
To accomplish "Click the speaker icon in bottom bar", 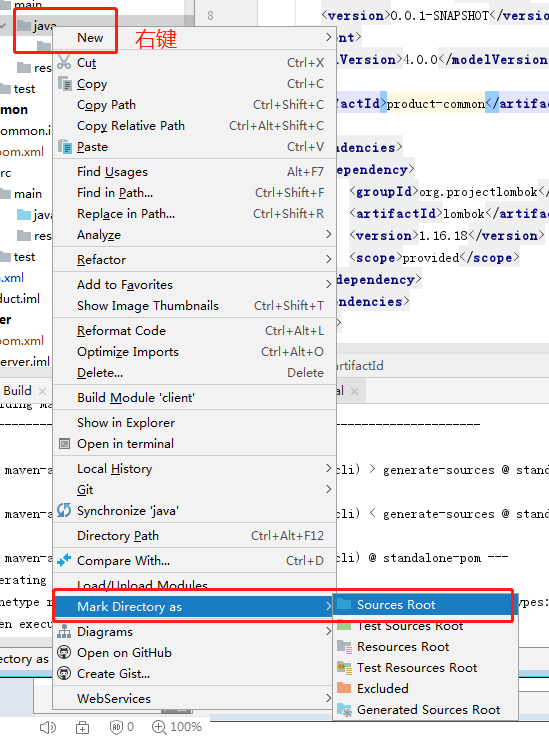I will point(47,727).
